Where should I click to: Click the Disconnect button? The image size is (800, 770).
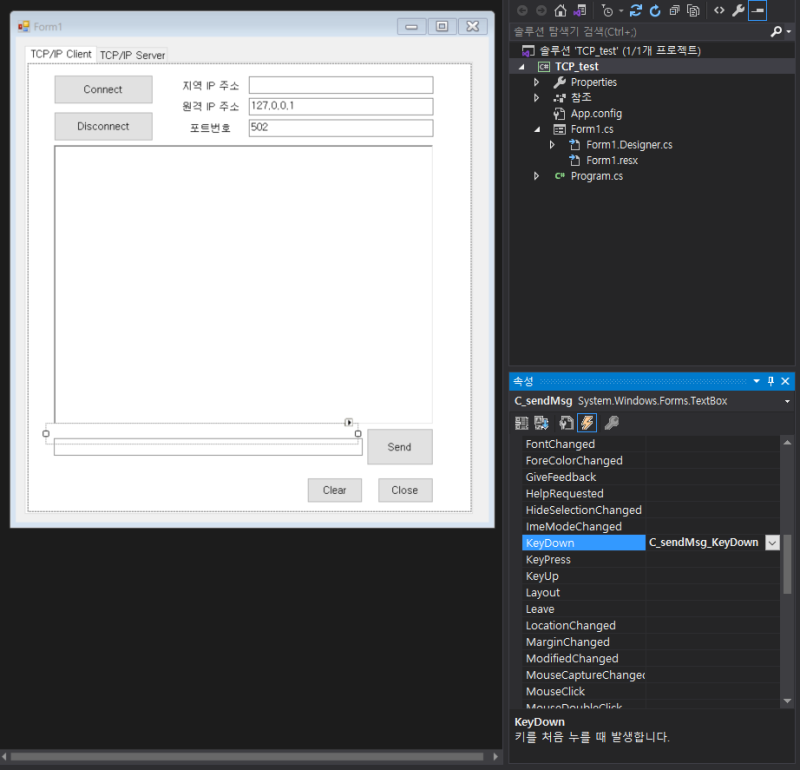(103, 126)
